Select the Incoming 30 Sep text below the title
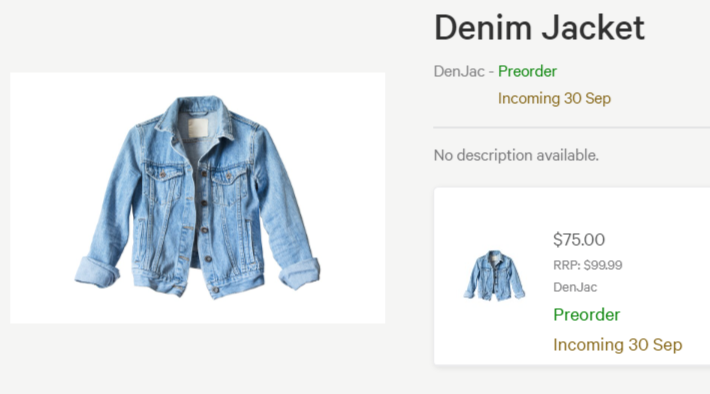Screen dimensions: 710x394 [x=554, y=98]
